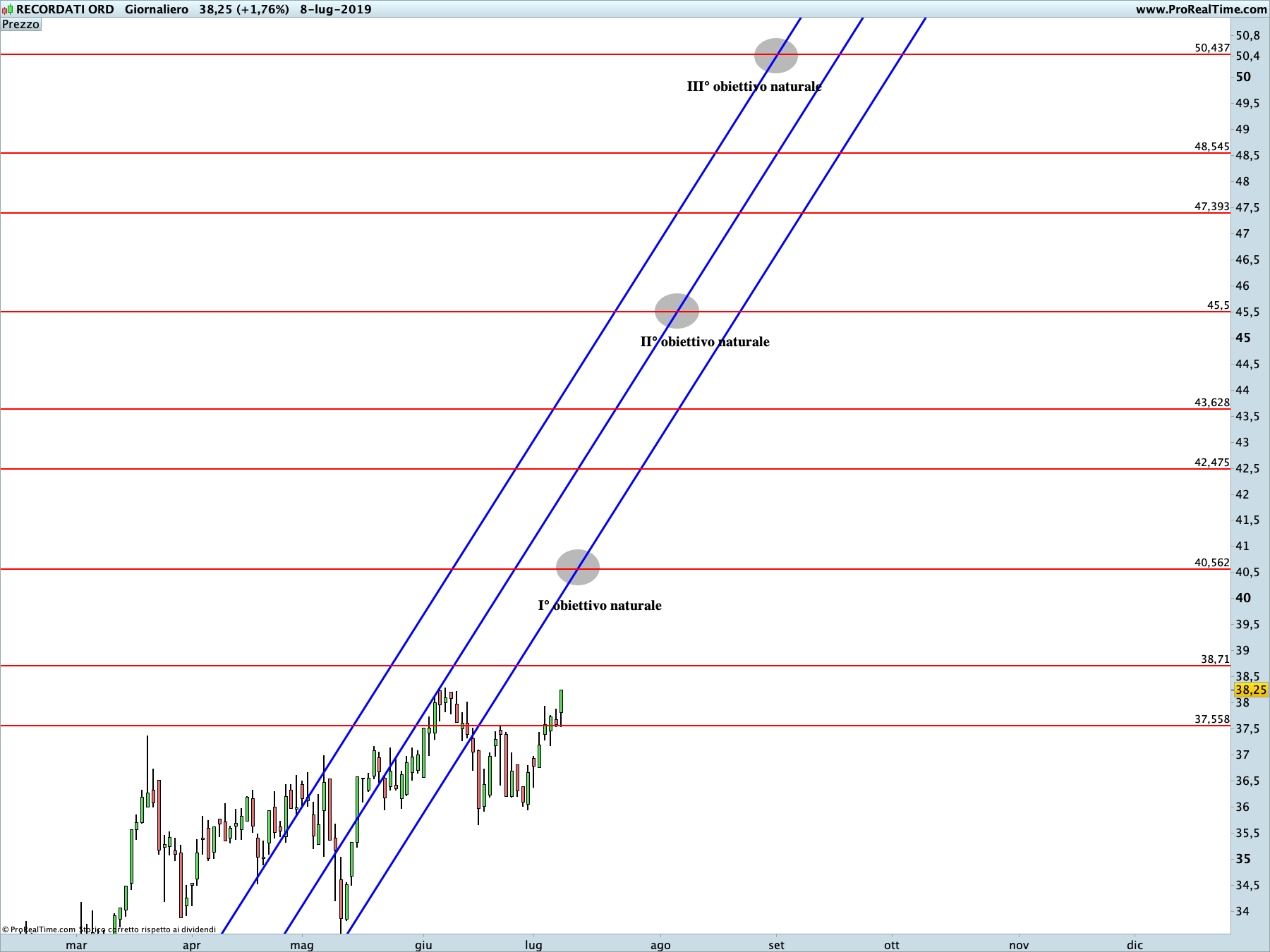Click the 36,5 price axis tick

tap(1247, 781)
